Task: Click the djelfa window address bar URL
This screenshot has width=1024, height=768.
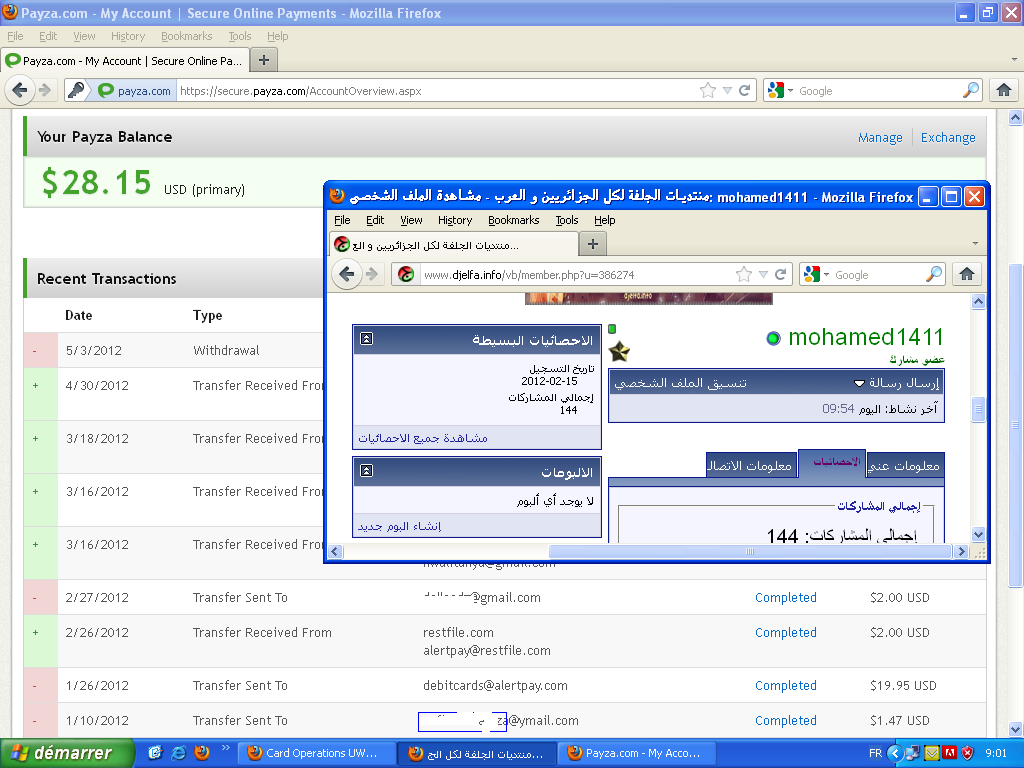Action: 577,275
